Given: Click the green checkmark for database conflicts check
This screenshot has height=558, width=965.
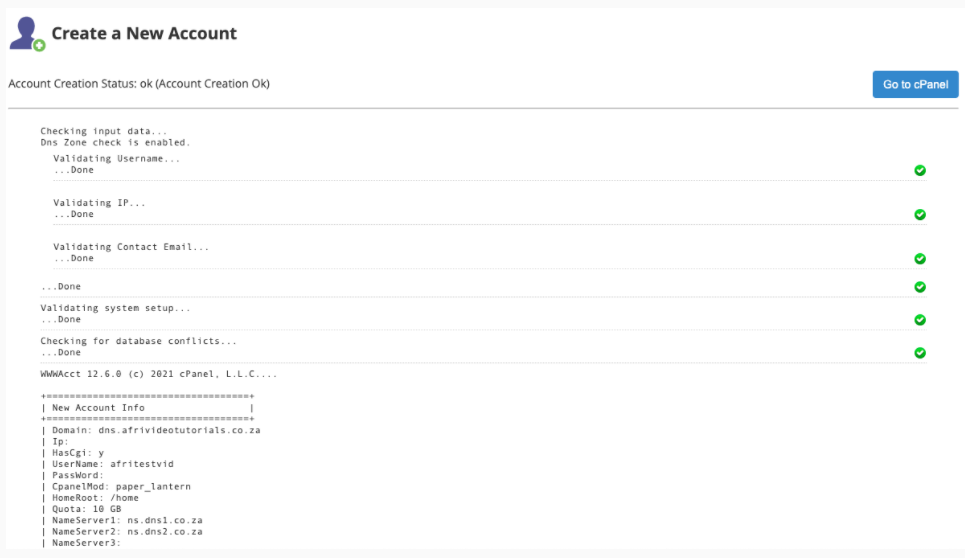Looking at the screenshot, I should [x=920, y=353].
